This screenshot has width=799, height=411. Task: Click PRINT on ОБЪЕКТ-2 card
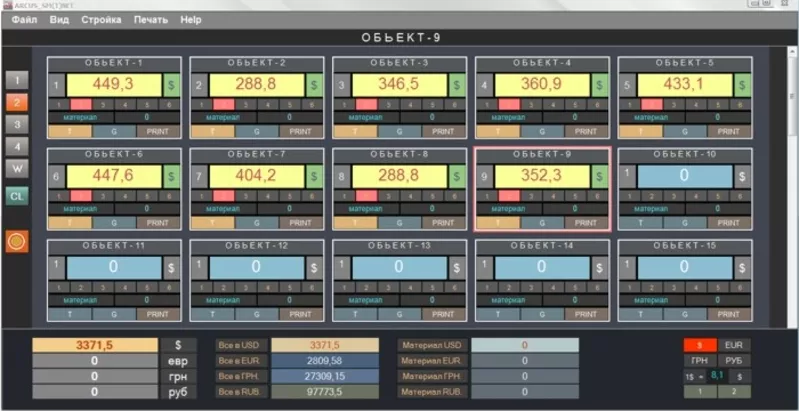[301, 131]
